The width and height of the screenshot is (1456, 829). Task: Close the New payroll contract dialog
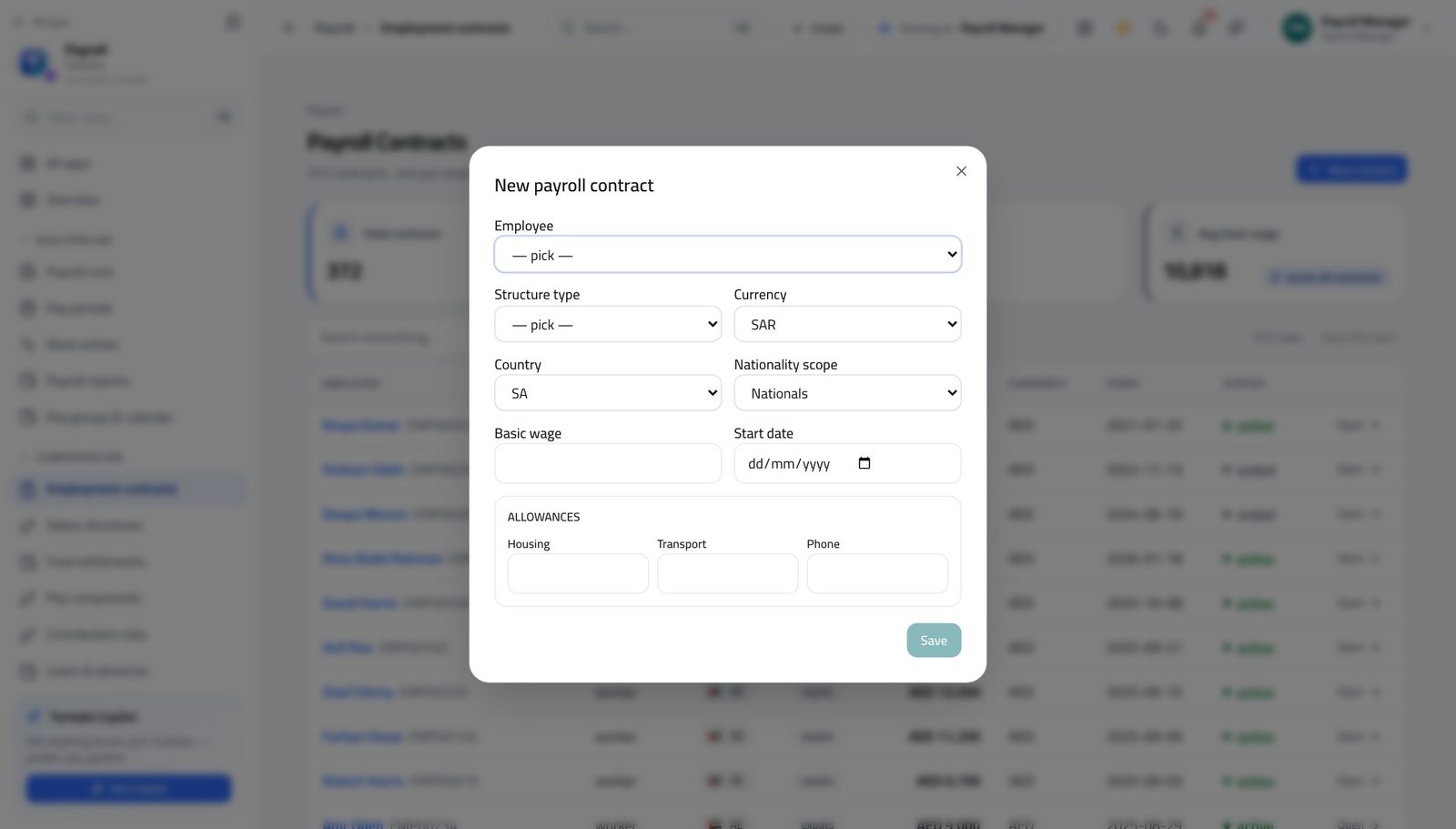pos(961,171)
